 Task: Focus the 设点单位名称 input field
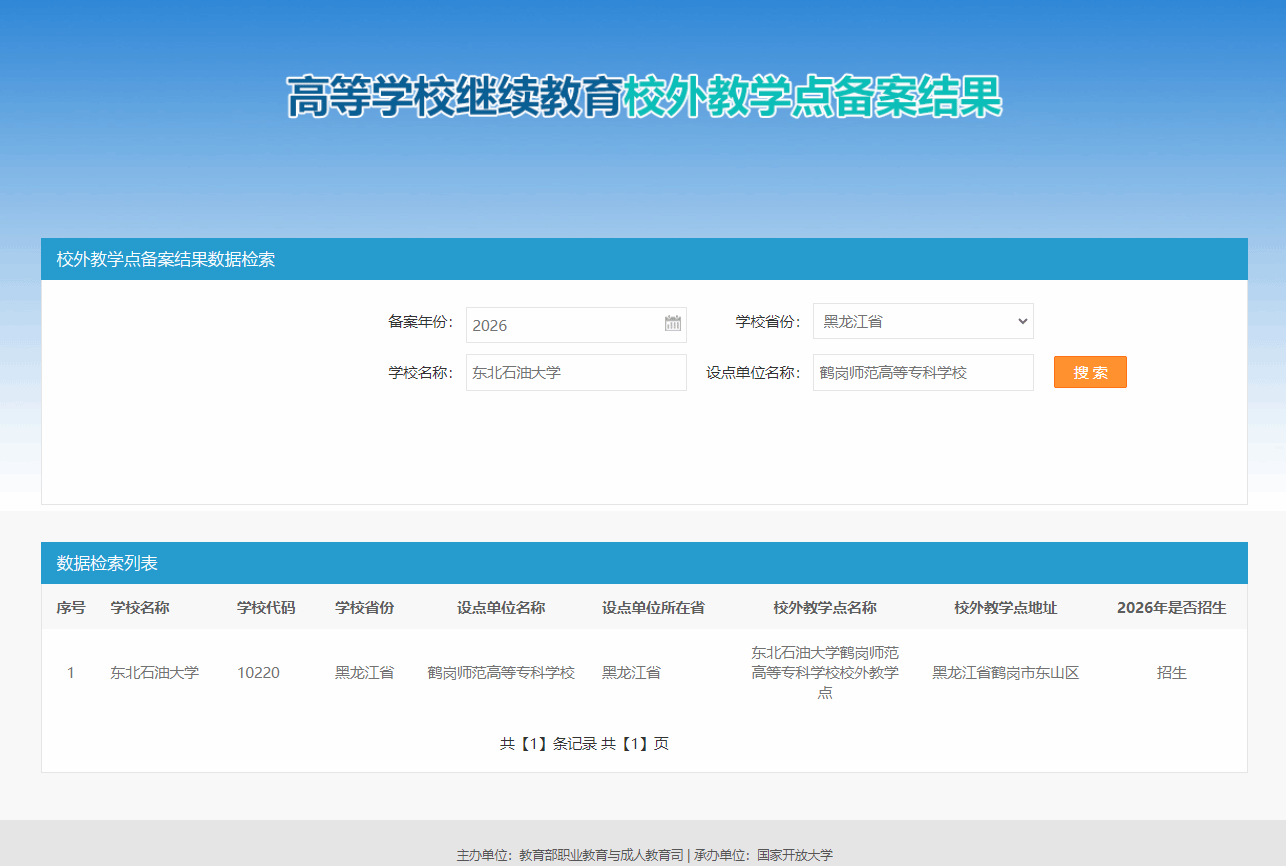pos(923,372)
